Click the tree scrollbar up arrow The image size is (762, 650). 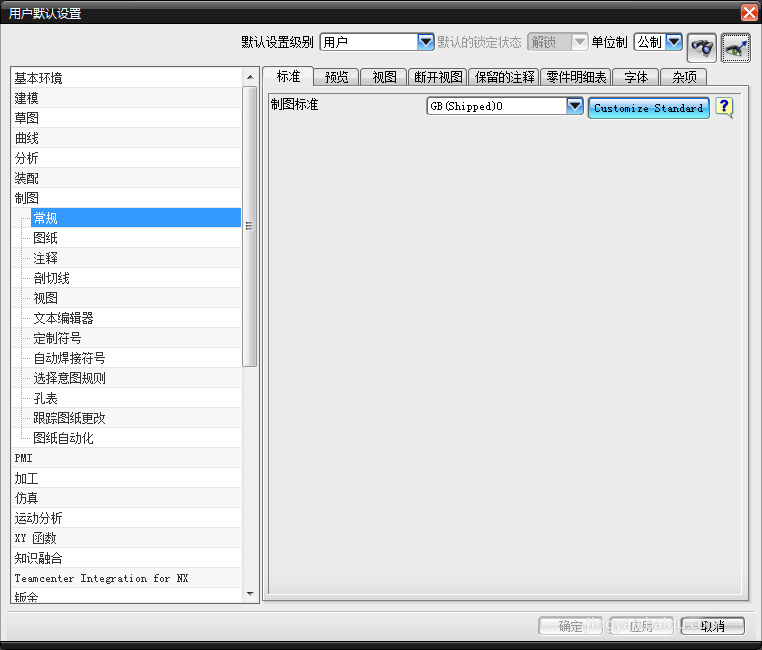[250, 77]
